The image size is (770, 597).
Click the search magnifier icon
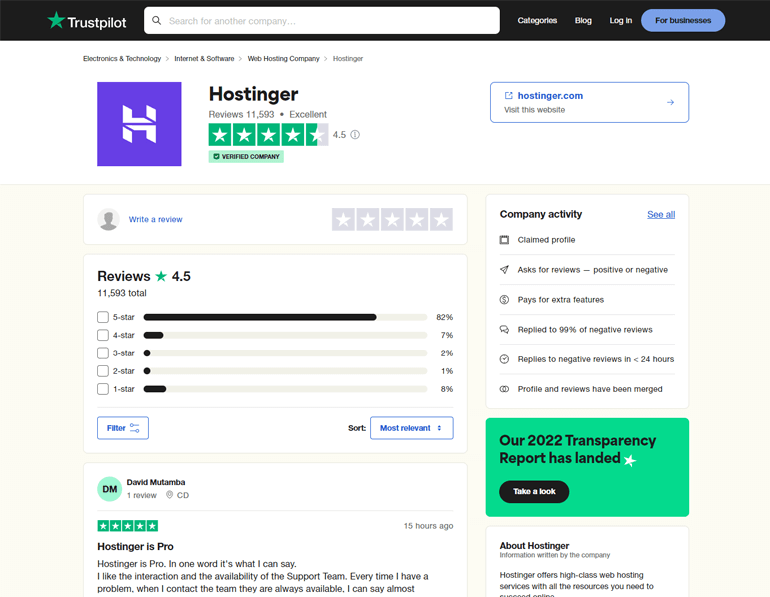157,21
